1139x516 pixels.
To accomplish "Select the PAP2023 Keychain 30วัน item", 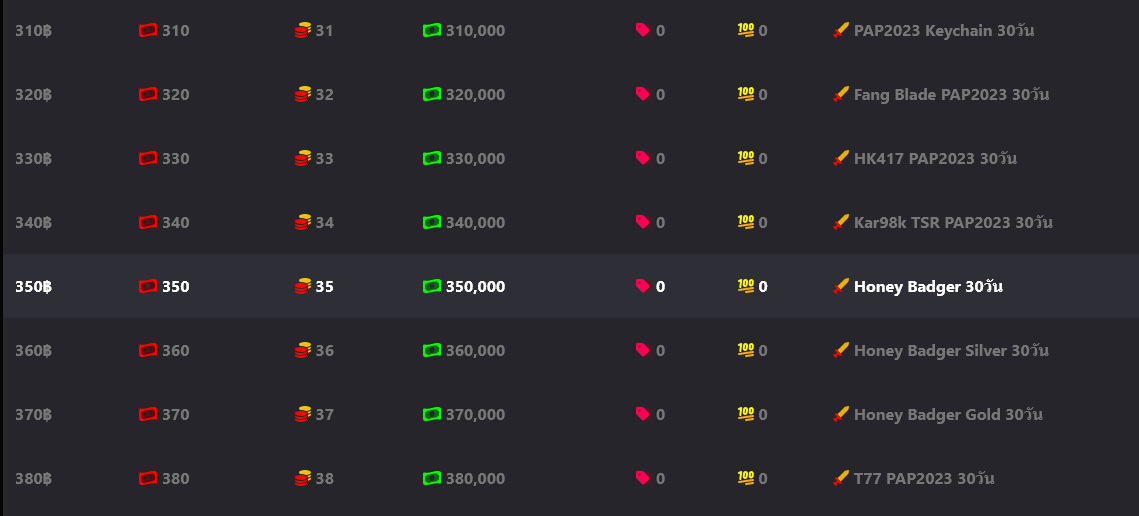I will tap(943, 31).
